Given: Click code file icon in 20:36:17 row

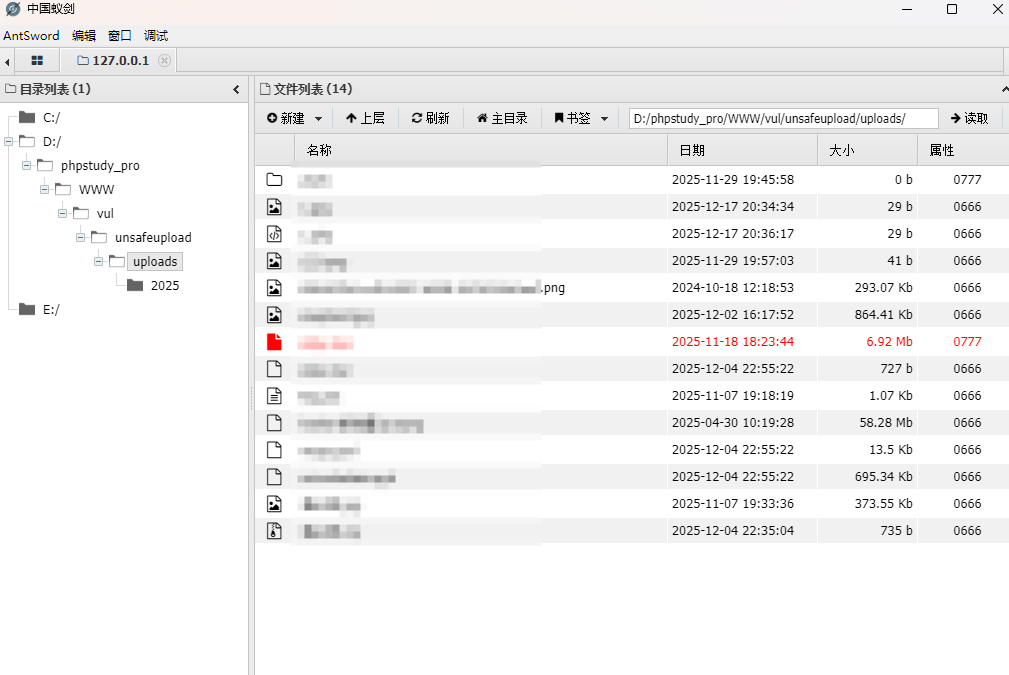Looking at the screenshot, I should (x=274, y=234).
